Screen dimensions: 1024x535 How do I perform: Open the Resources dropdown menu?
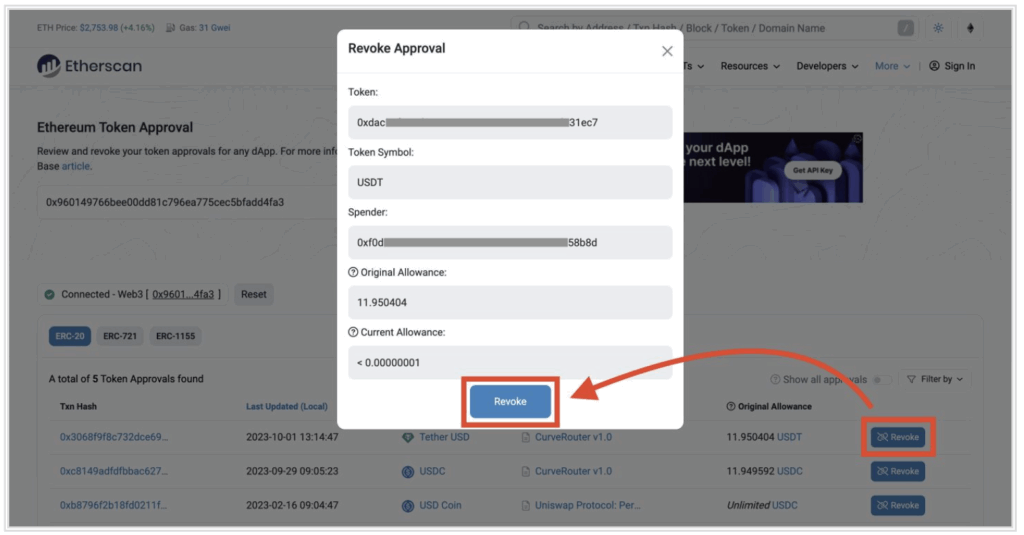click(x=750, y=66)
